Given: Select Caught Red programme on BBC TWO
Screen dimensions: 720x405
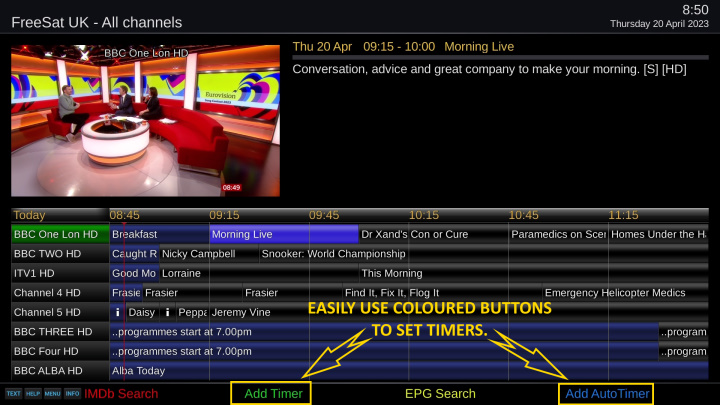Looking at the screenshot, I should [135, 254].
